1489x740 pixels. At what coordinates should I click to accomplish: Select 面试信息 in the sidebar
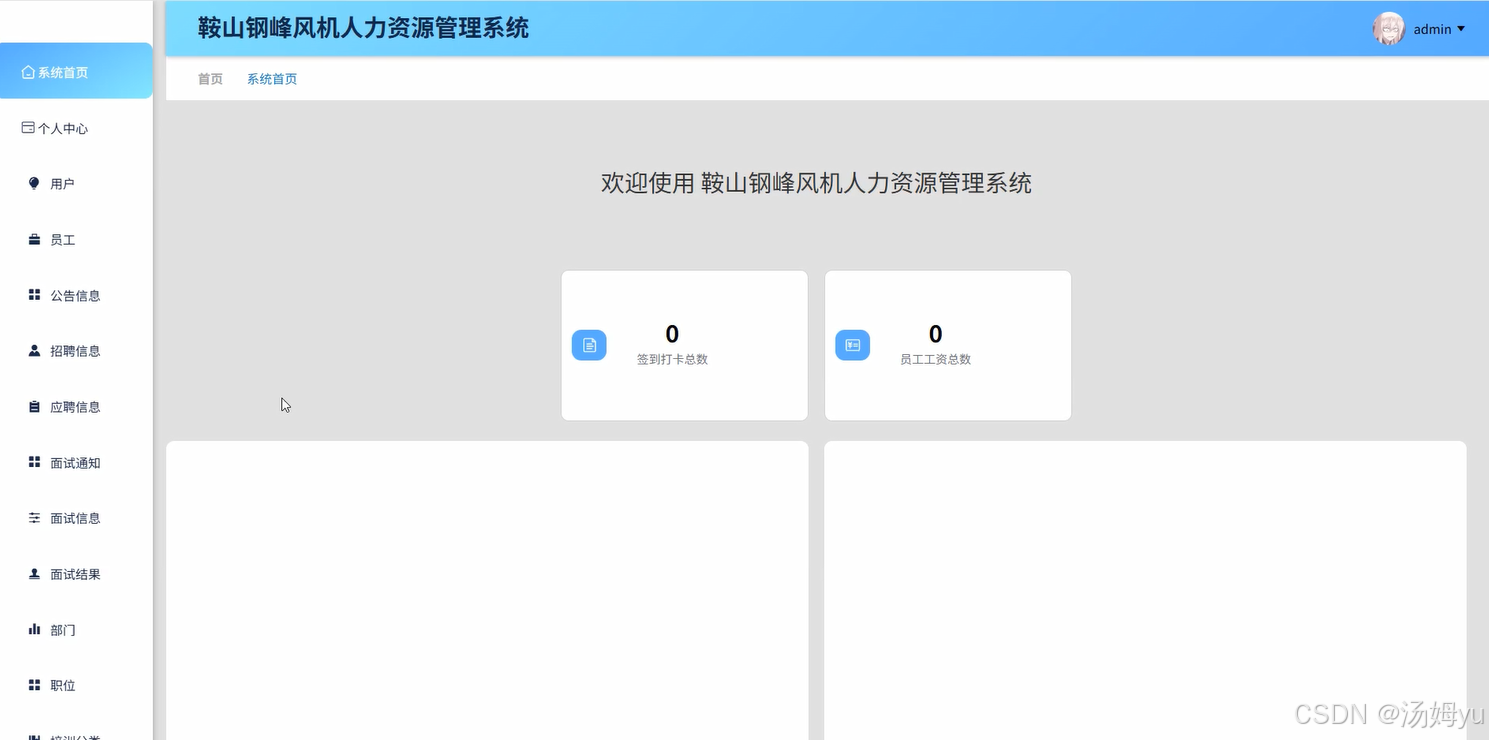tap(76, 518)
